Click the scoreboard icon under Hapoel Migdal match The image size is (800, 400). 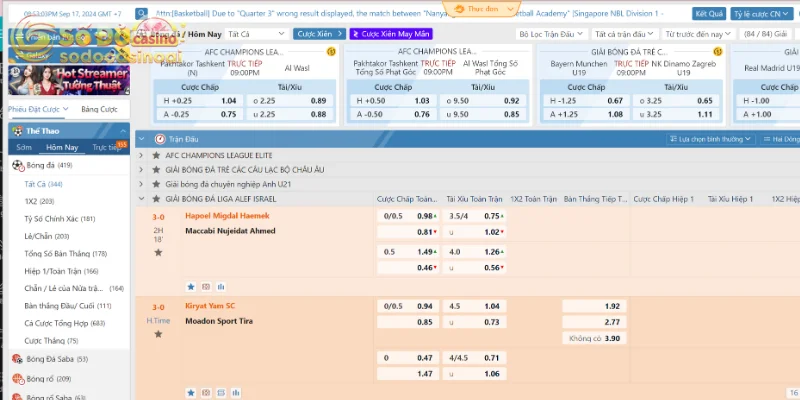(205, 286)
